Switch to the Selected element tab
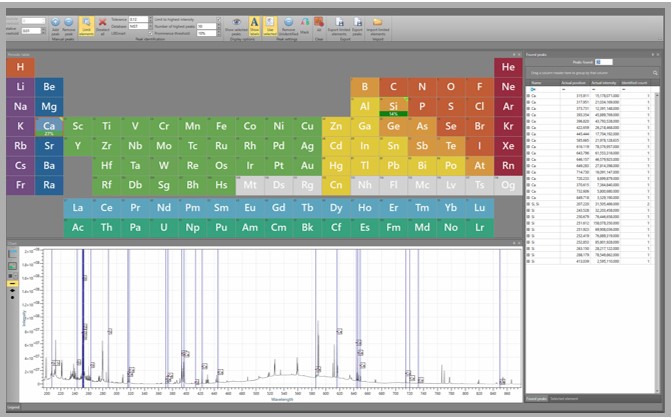The width and height of the screenshot is (672, 418). (x=564, y=399)
